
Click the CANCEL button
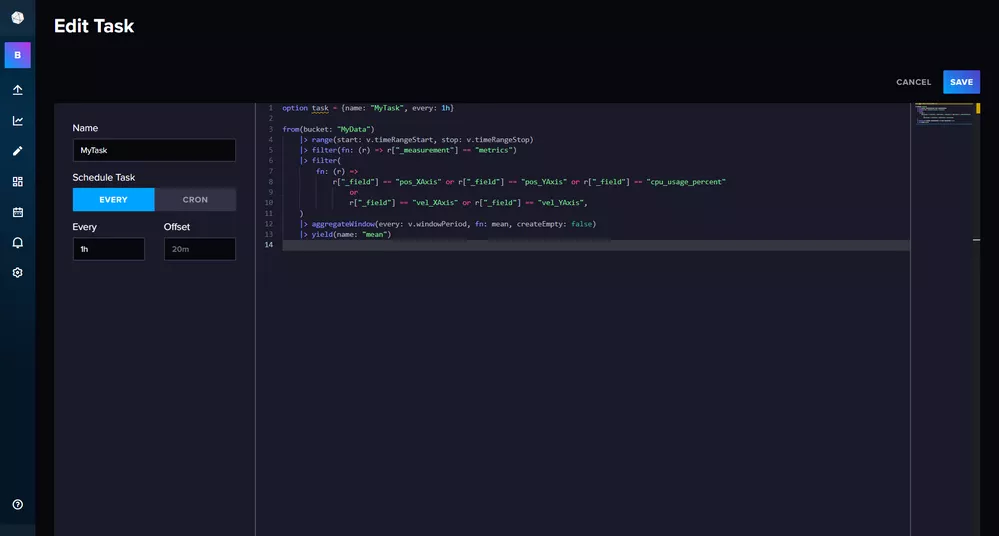(913, 82)
